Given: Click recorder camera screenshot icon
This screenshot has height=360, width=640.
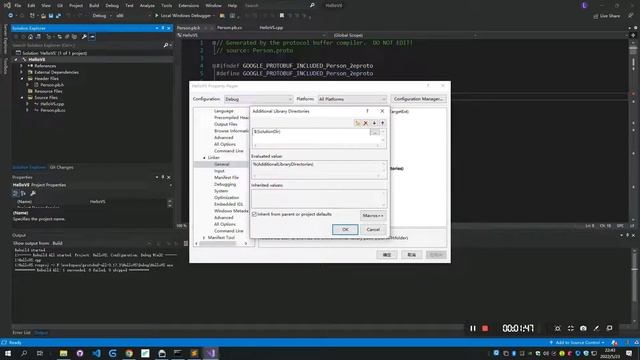Looking at the screenshot, I should click(x=583, y=328).
